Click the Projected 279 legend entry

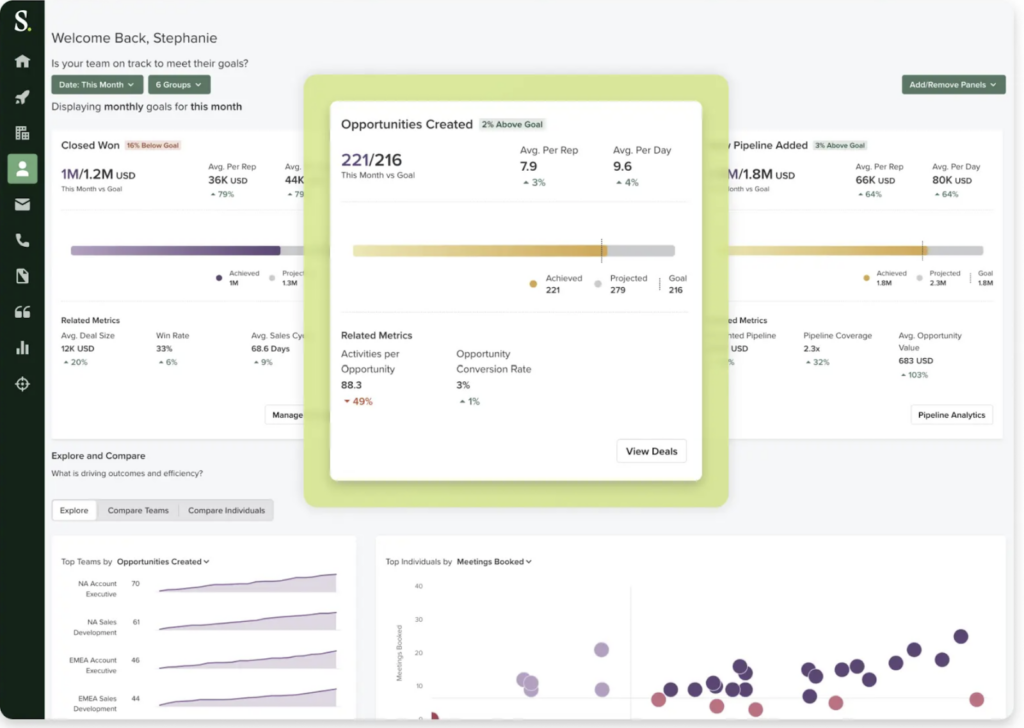pyautogui.click(x=620, y=284)
